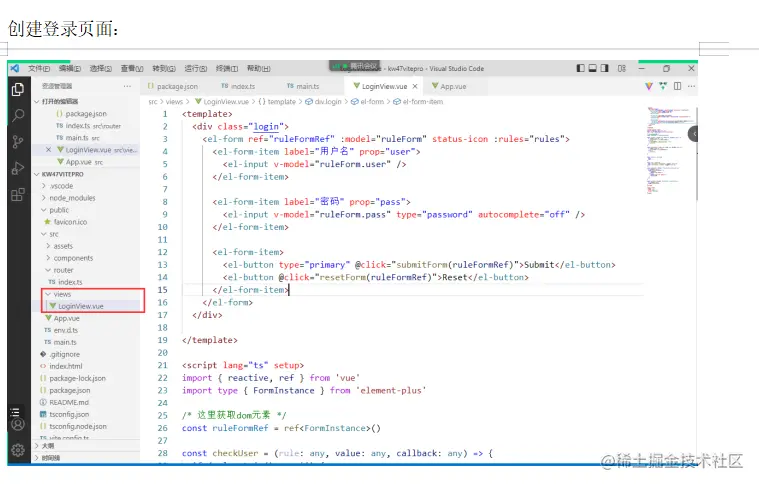Open the 编辑(E) menu
The image size is (759, 486).
click(x=70, y=68)
